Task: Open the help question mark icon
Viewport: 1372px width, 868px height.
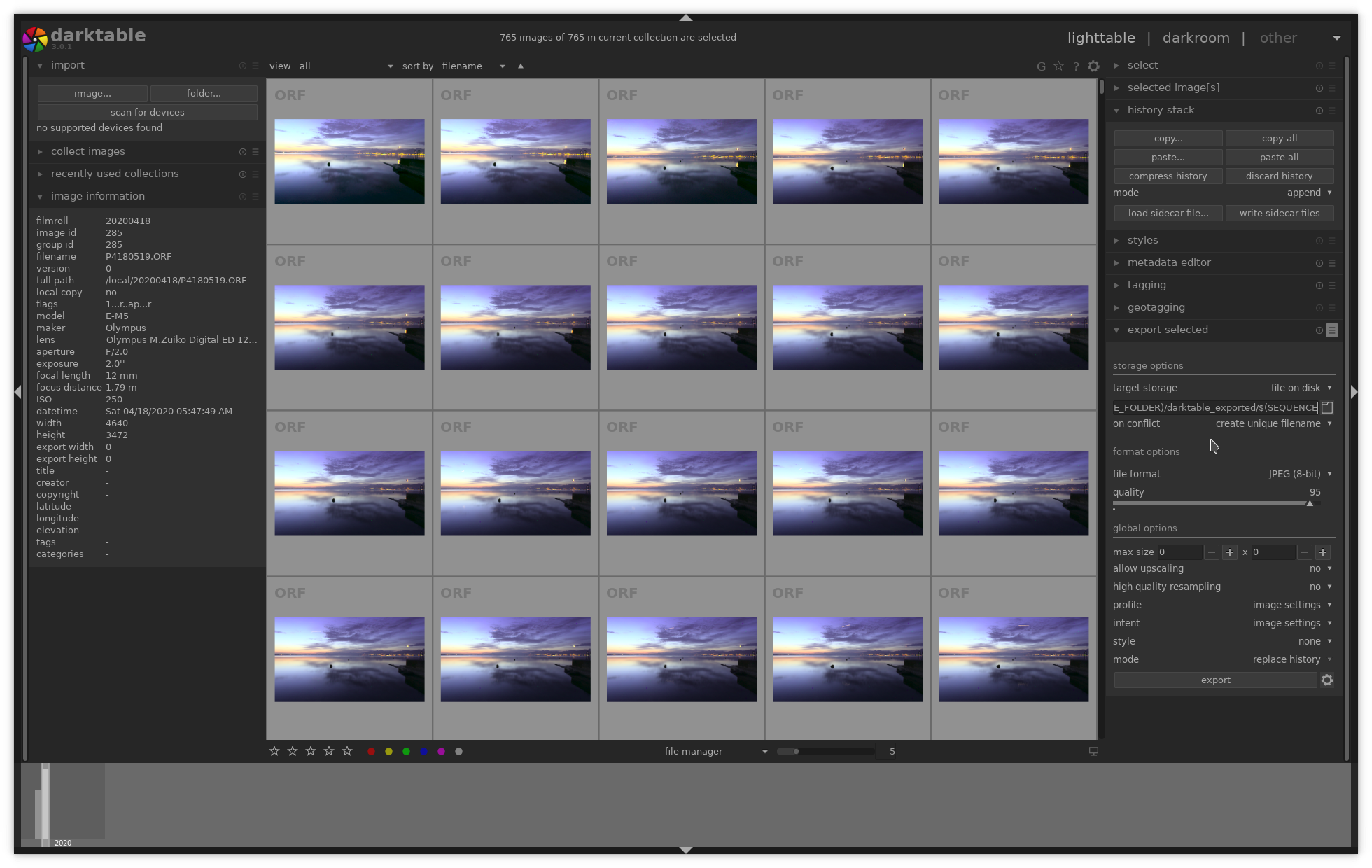Action: [x=1076, y=66]
